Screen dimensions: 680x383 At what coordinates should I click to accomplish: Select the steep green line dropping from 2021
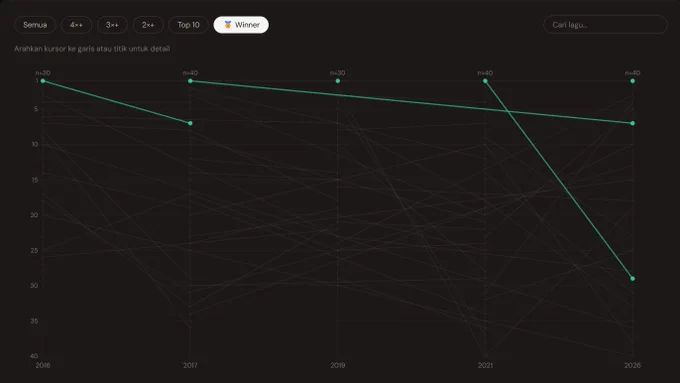559,180
